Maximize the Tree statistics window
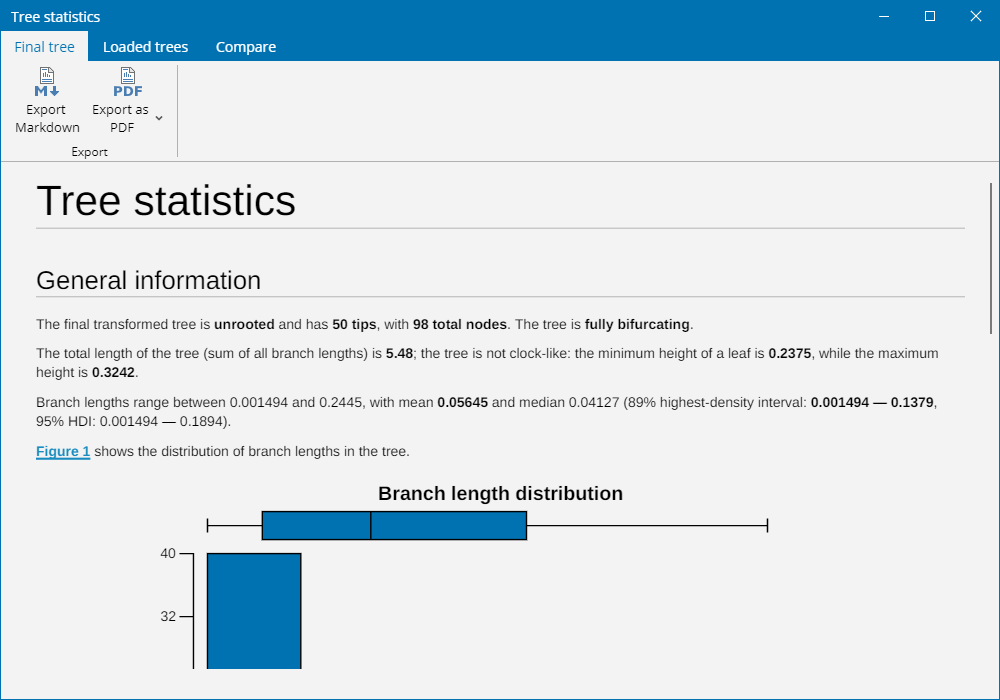This screenshot has height=700, width=1000. 930,16
